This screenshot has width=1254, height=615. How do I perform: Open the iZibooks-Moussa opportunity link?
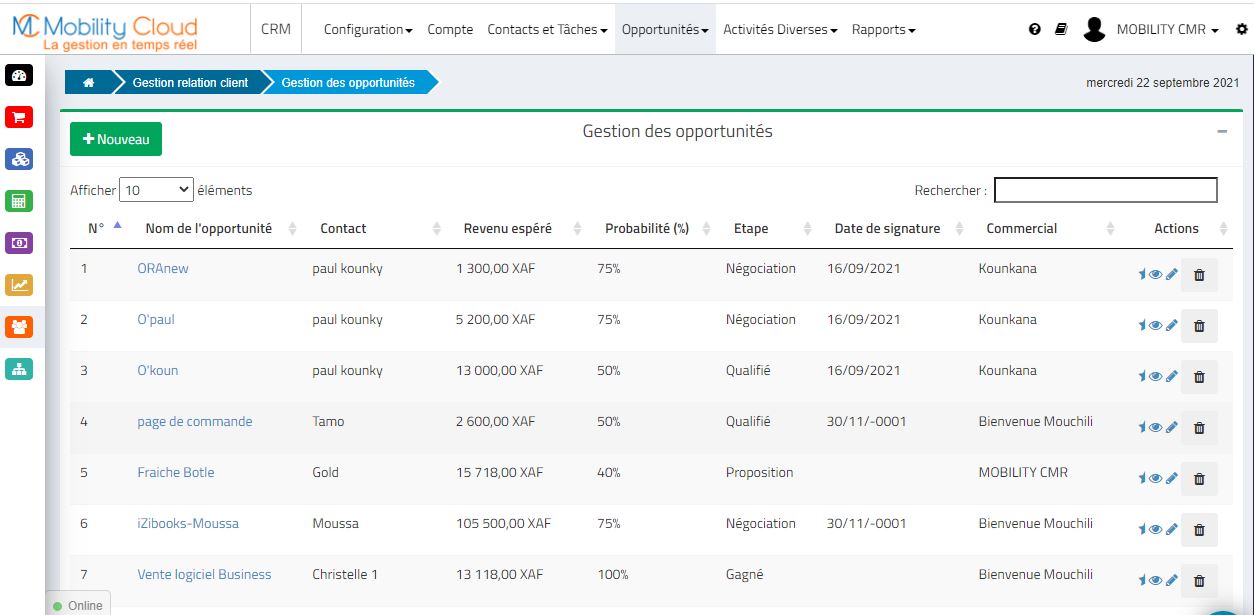[188, 523]
